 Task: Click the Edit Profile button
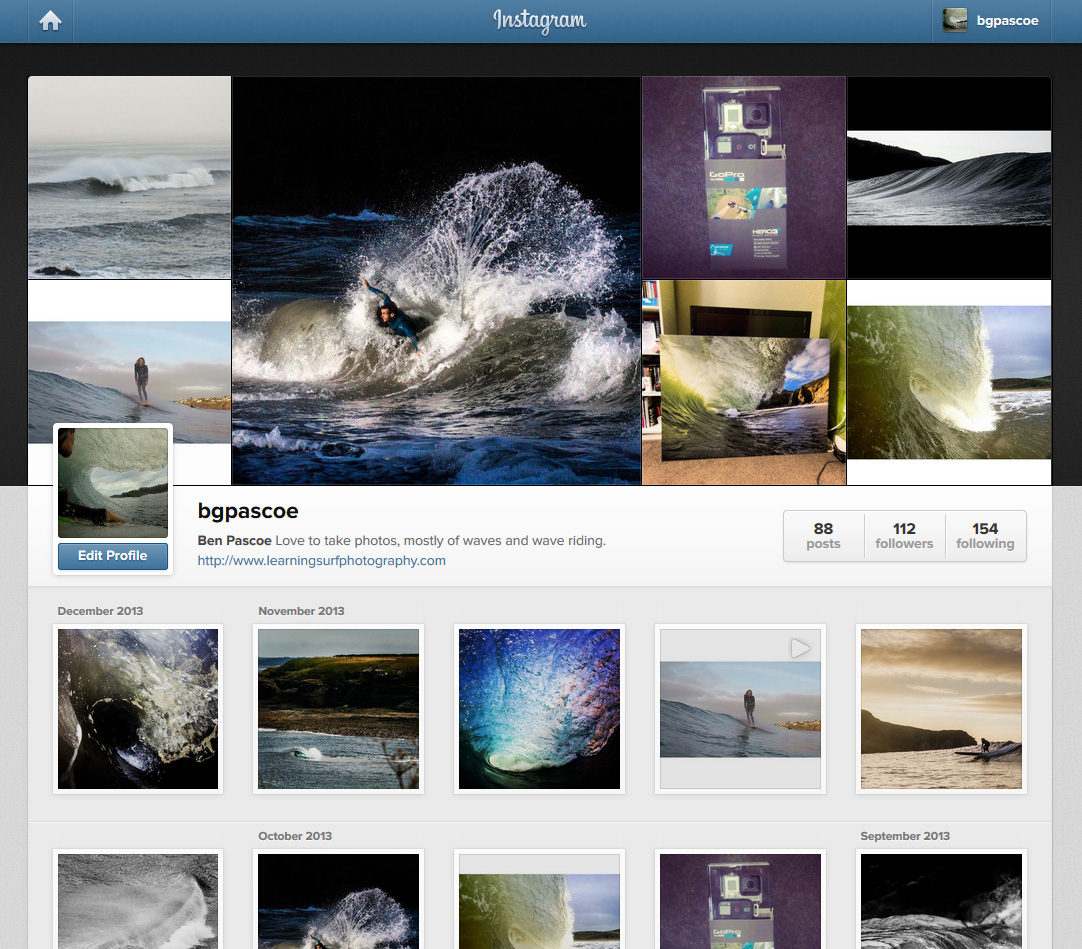112,556
